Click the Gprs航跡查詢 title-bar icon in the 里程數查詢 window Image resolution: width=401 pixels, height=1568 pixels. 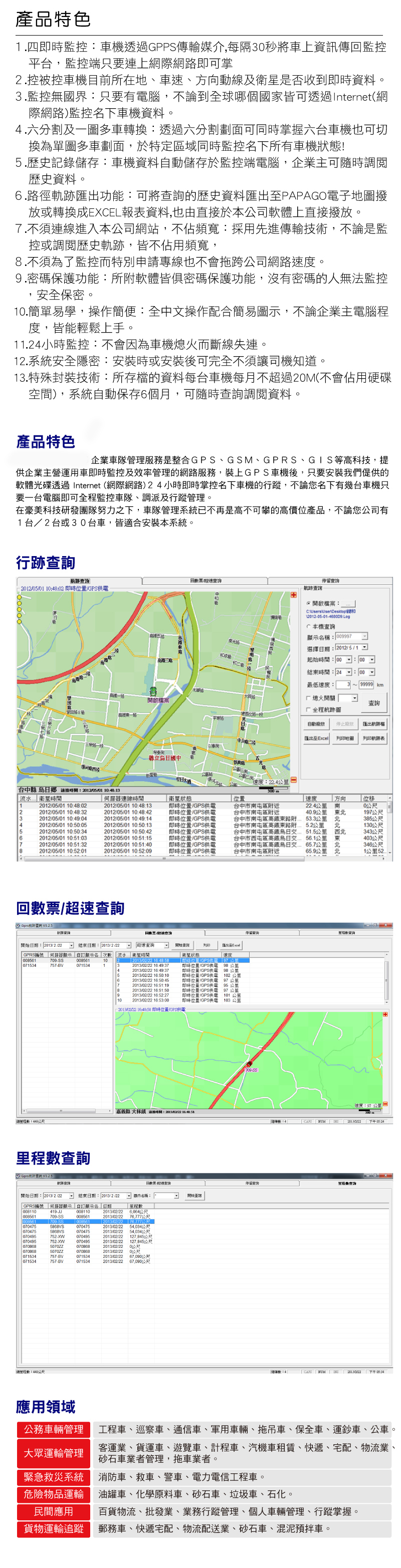click(x=18, y=1176)
